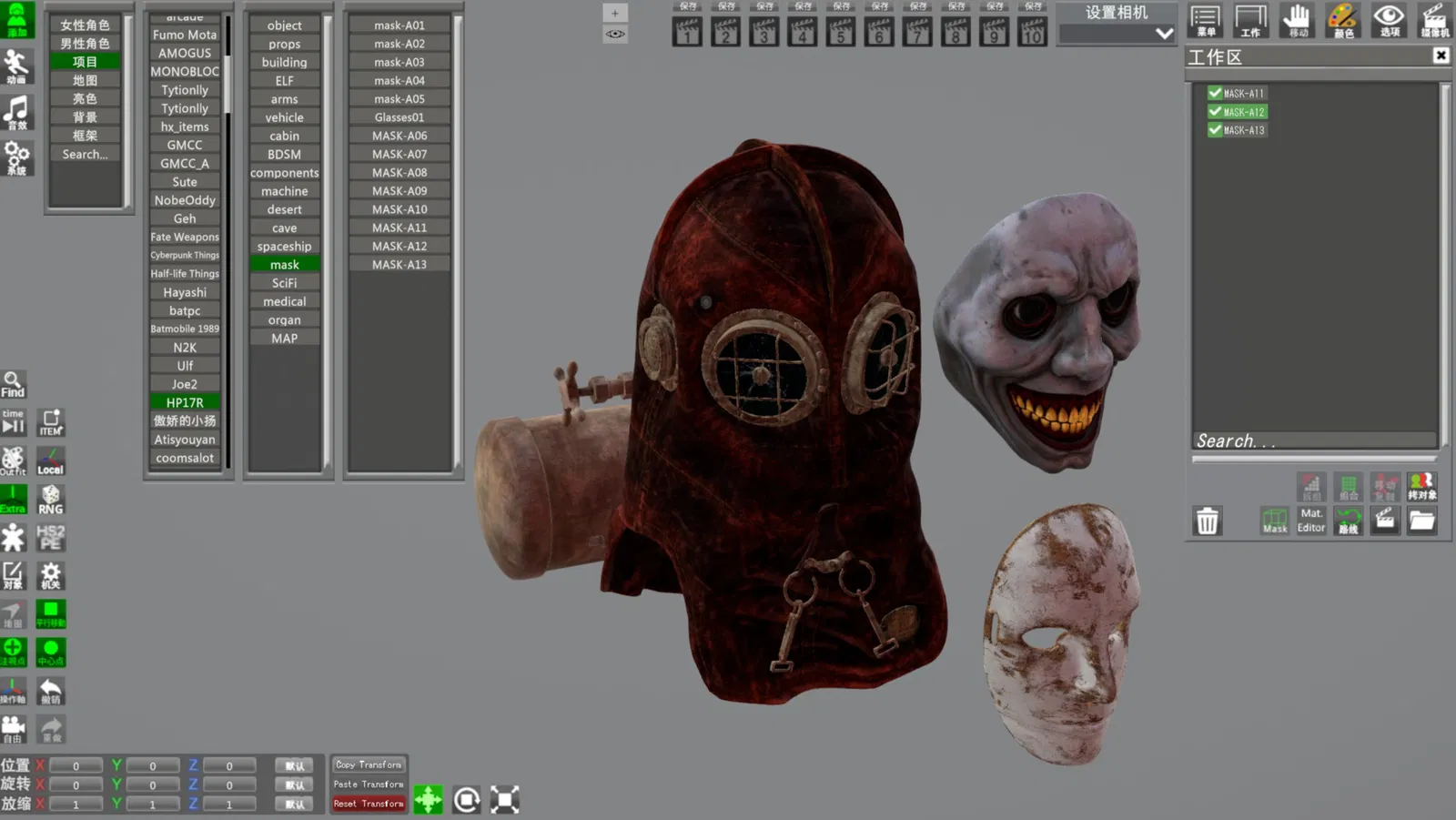Click the 撤销 undo arrow icon
Image resolution: width=1456 pixels, height=820 pixels.
(x=51, y=692)
